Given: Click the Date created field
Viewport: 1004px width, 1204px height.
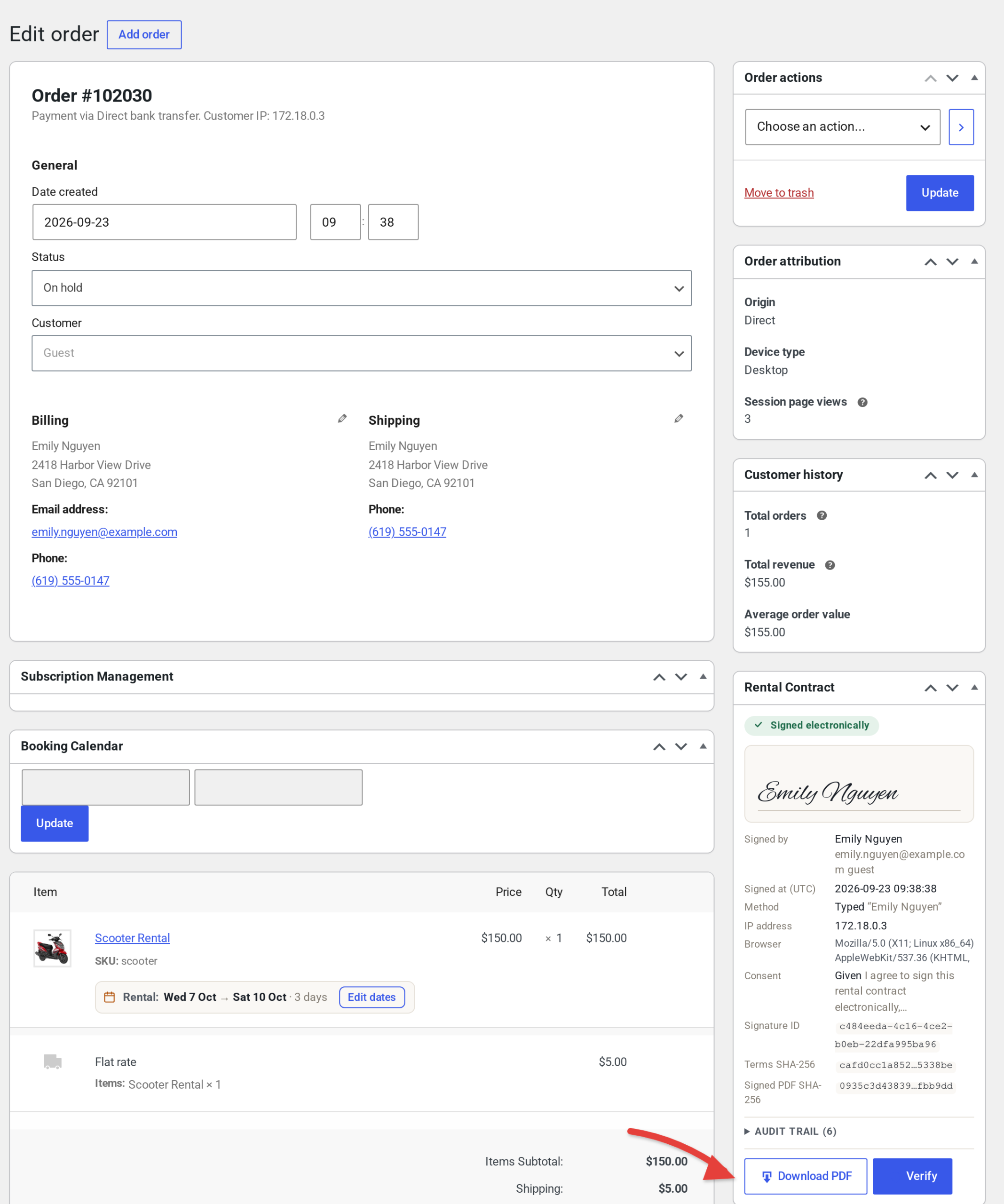Looking at the screenshot, I should [x=165, y=222].
